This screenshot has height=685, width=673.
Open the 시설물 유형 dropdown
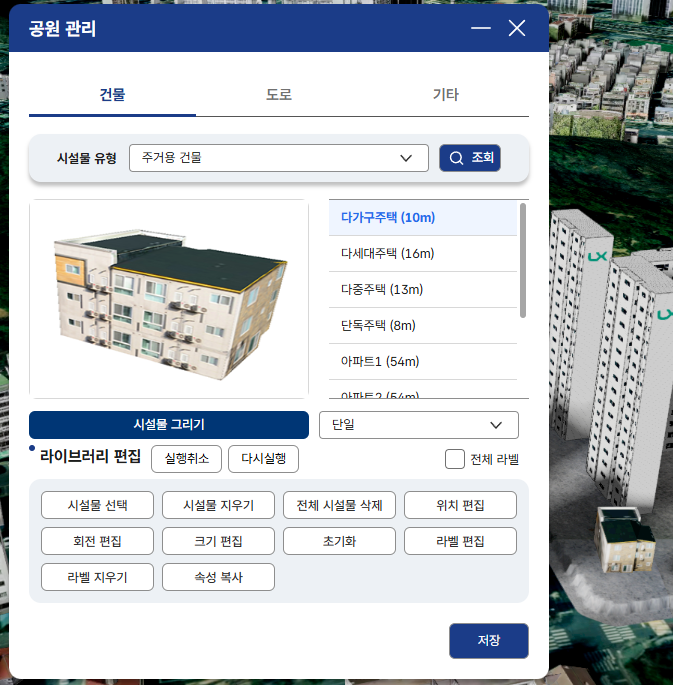tap(279, 158)
